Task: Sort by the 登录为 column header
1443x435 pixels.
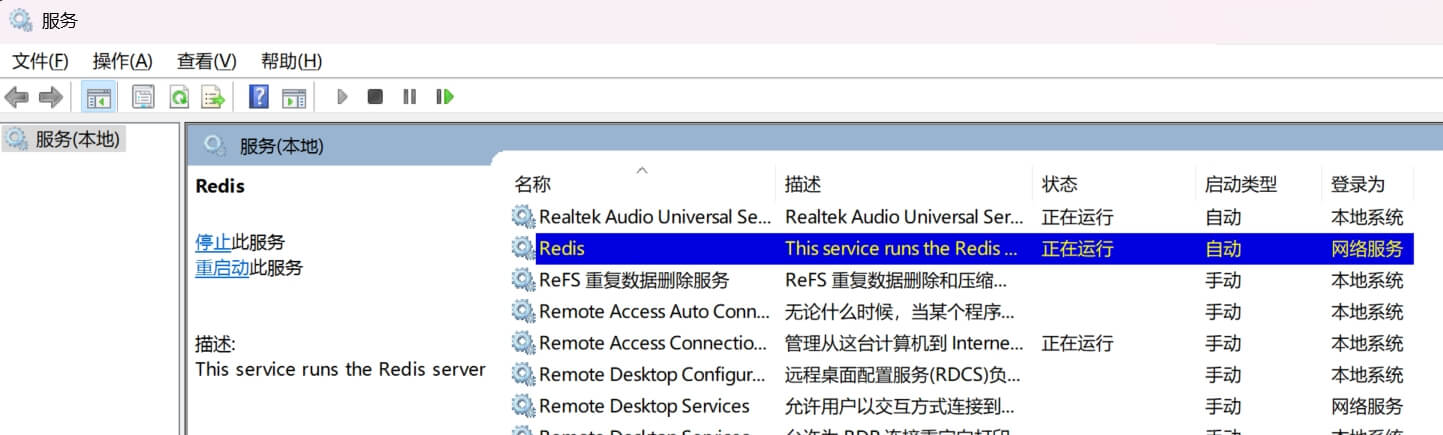Action: click(x=1358, y=185)
